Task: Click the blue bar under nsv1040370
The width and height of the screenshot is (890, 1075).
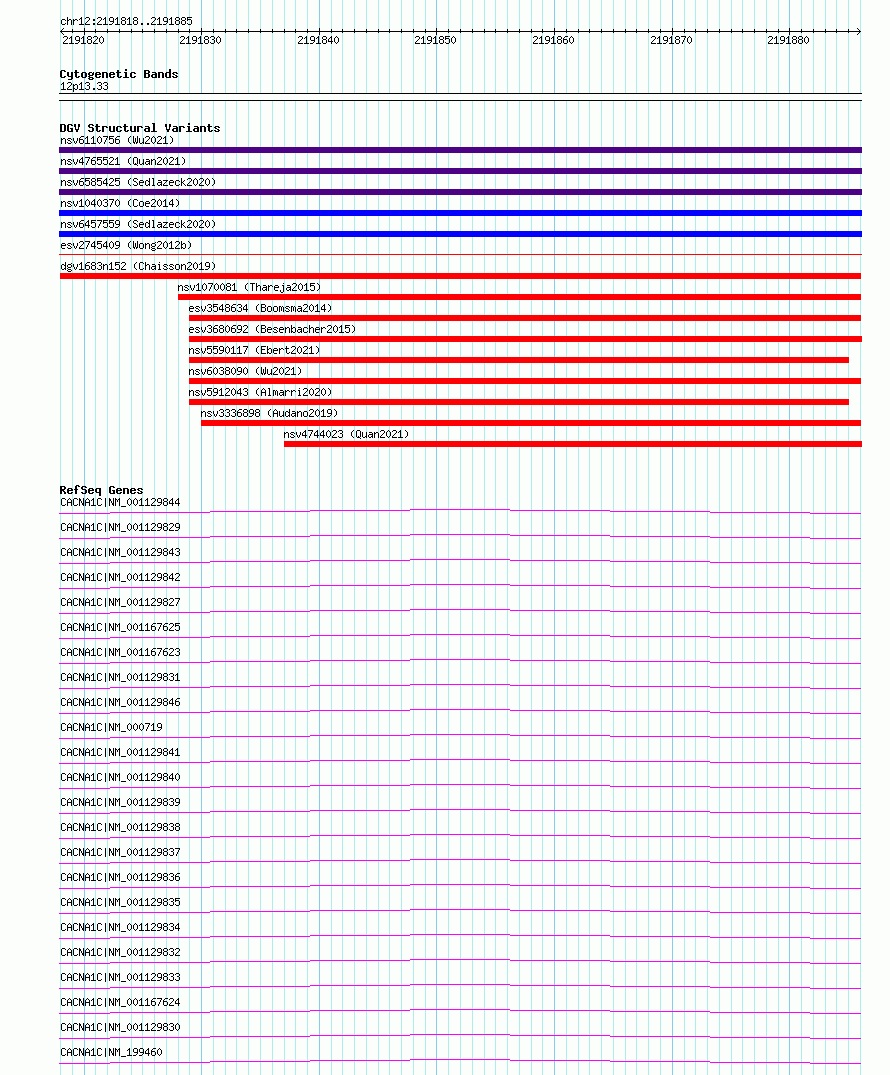Action: pyautogui.click(x=461, y=213)
